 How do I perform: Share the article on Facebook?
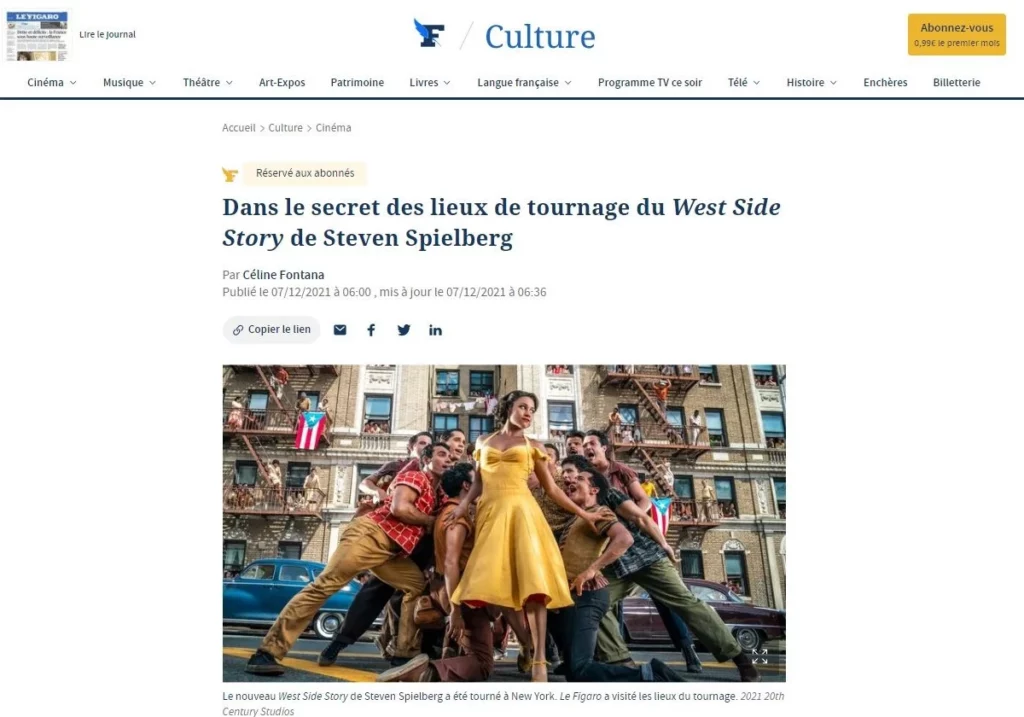tap(371, 330)
